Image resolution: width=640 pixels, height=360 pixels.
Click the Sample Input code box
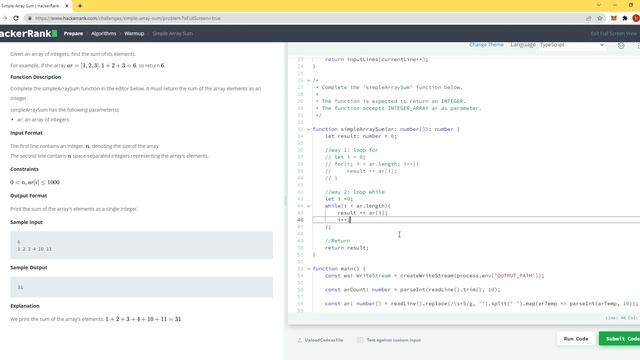[x=142, y=245]
